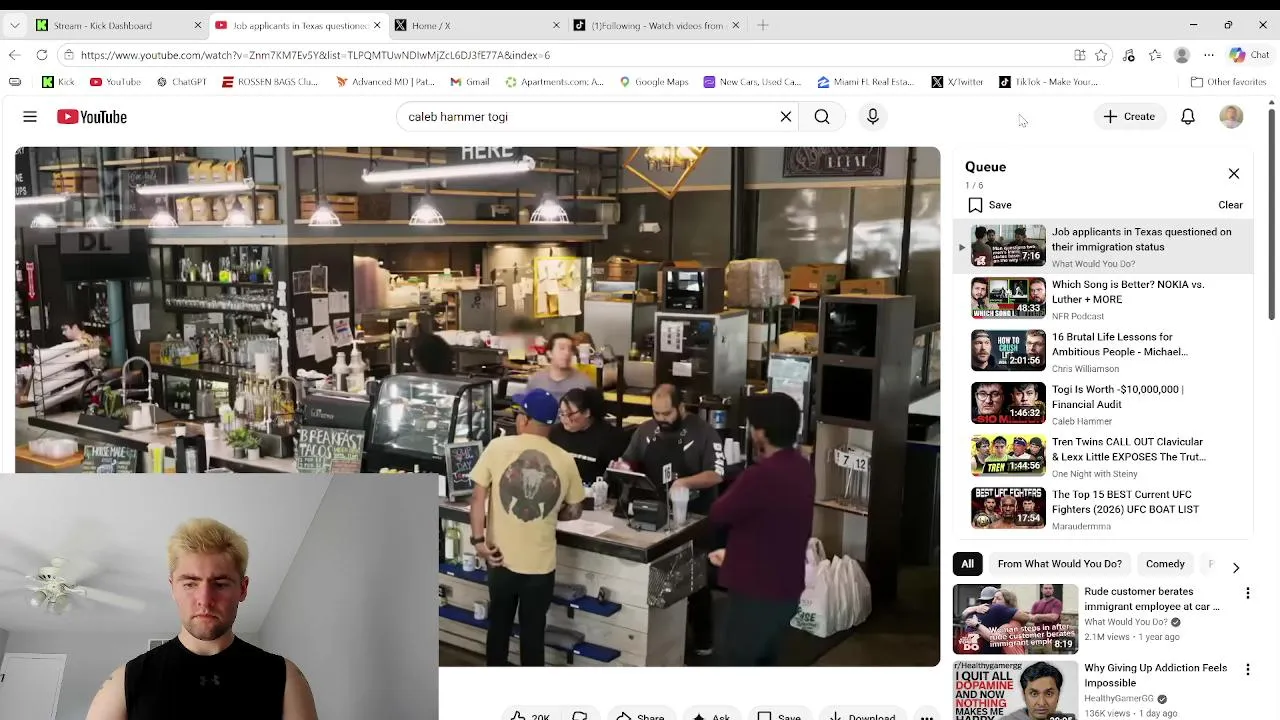Viewport: 1280px width, 720px height.
Task: Close the Queue panel
Action: (1234, 174)
